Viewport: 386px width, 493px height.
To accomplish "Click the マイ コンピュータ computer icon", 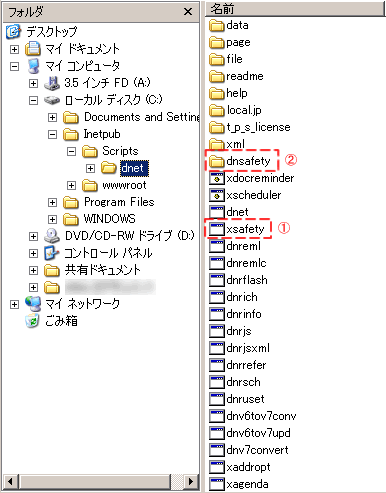I will [33, 66].
